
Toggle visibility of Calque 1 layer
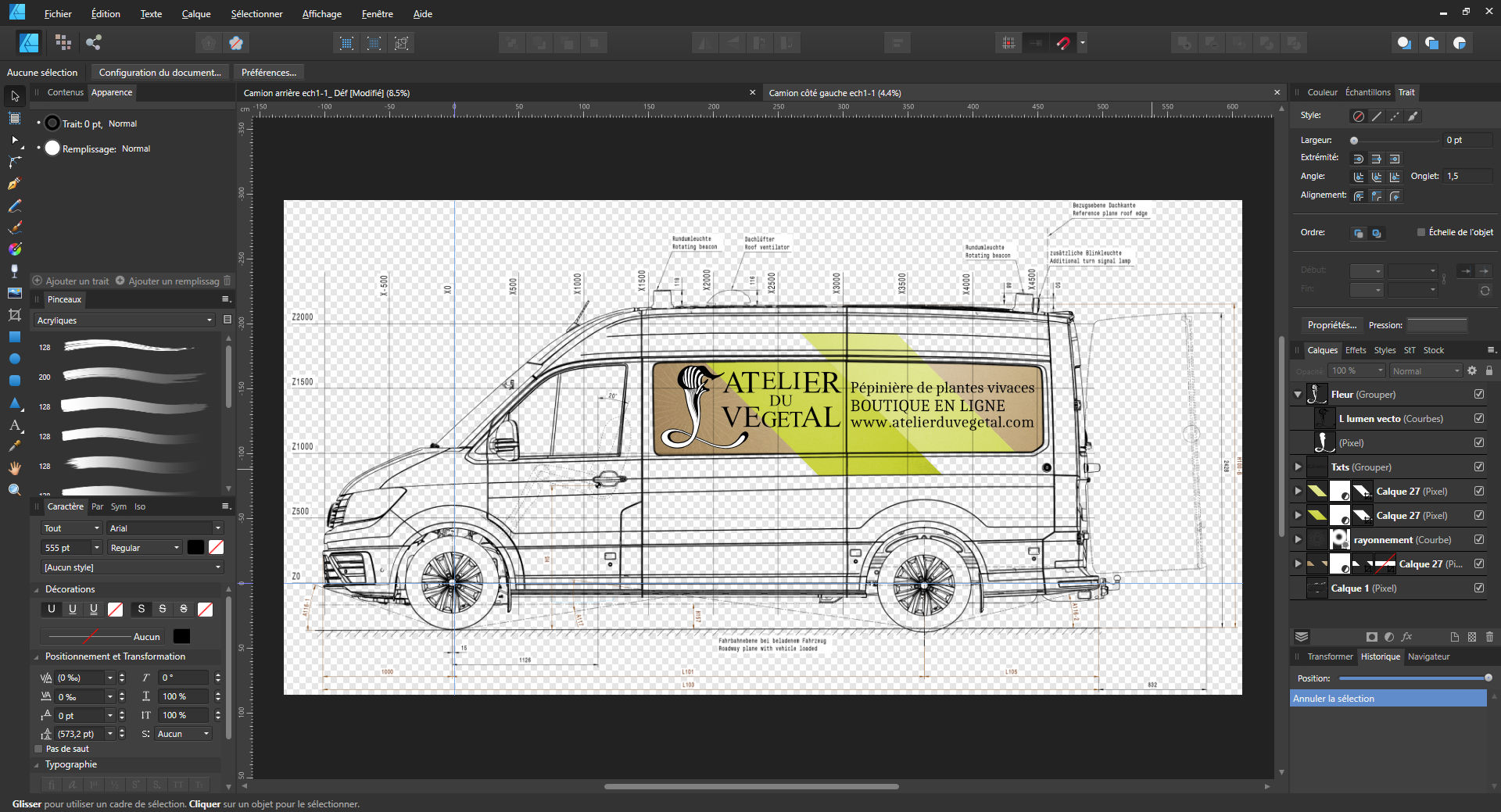1479,588
